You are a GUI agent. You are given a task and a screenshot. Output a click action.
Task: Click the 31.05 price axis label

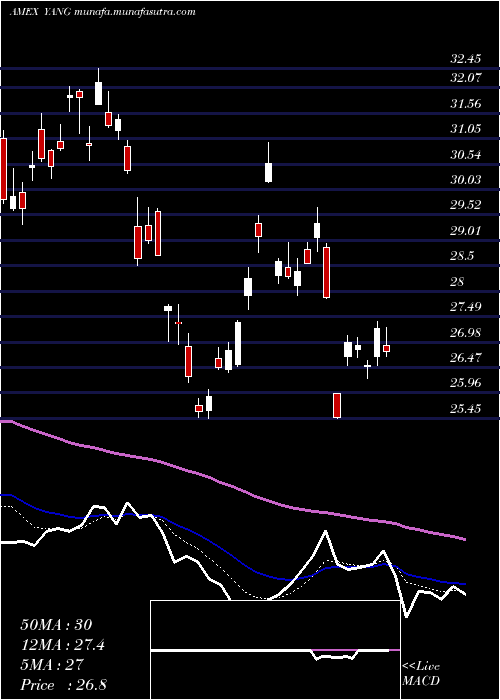coord(465,129)
